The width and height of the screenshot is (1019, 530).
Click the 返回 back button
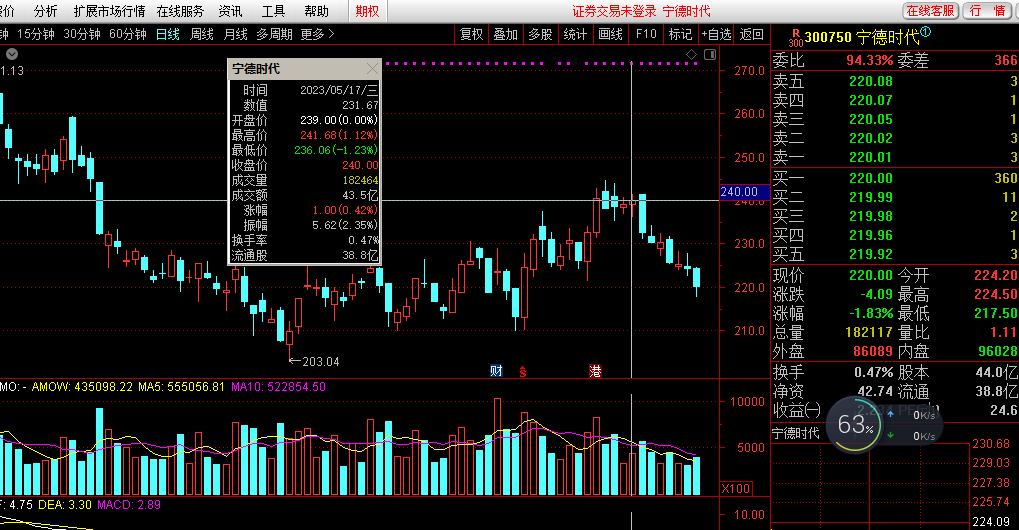pyautogui.click(x=751, y=34)
